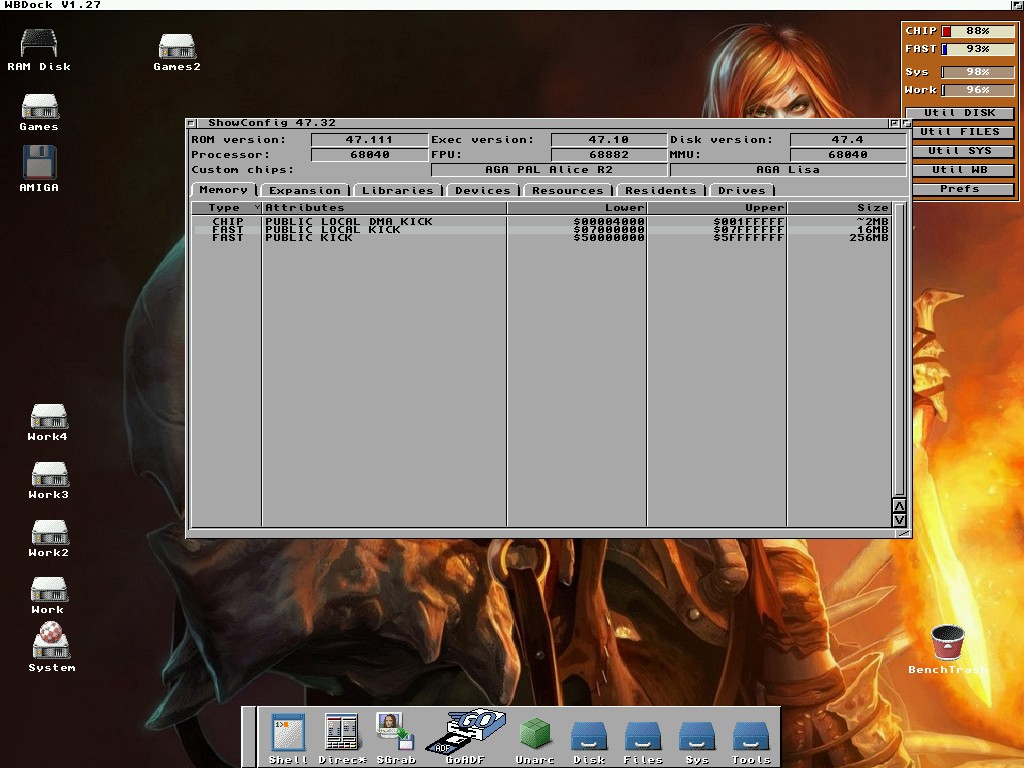Launch Unarc green cube dock icon
The image size is (1024, 768).
click(x=535, y=739)
